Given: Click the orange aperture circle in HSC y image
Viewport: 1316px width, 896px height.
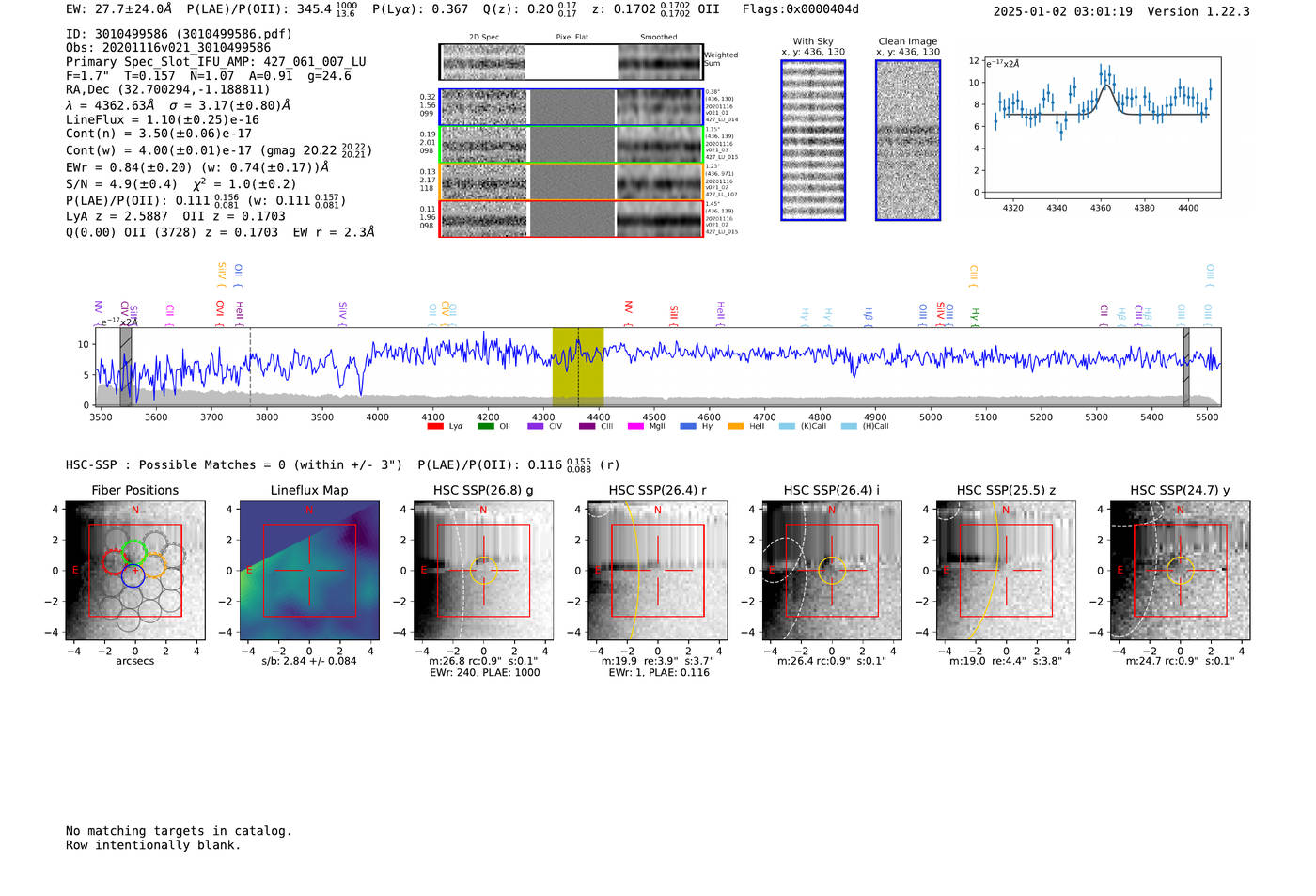Looking at the screenshot, I should tap(1181, 571).
